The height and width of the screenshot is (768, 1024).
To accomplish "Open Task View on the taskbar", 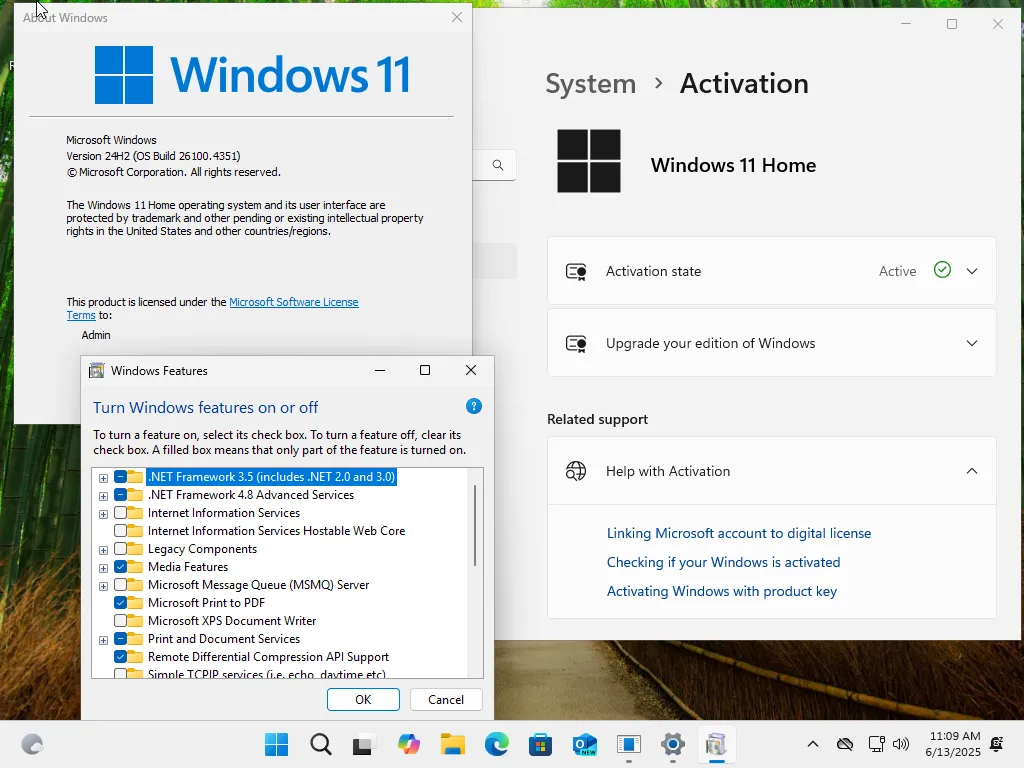I will tap(364, 744).
